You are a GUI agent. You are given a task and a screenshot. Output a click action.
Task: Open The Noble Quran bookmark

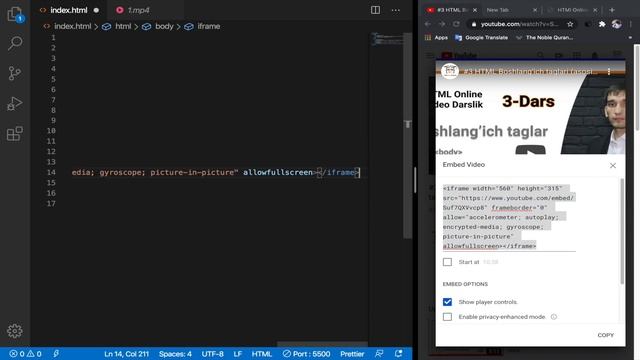544,38
